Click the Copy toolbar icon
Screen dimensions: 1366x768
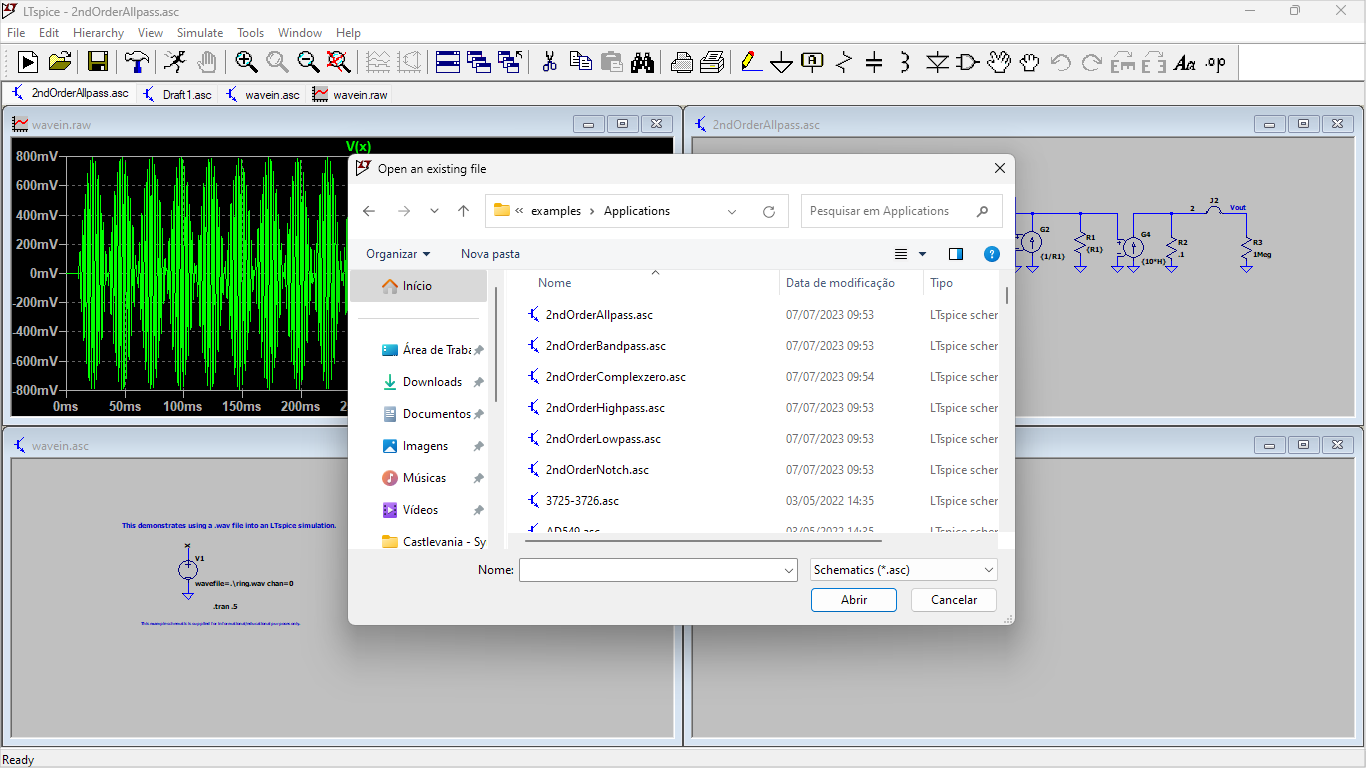coord(581,62)
